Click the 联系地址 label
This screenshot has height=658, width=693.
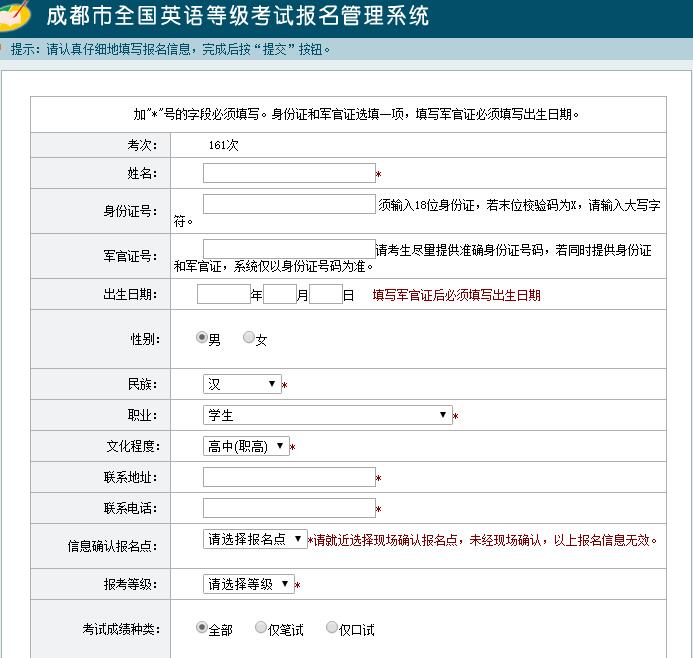click(130, 477)
